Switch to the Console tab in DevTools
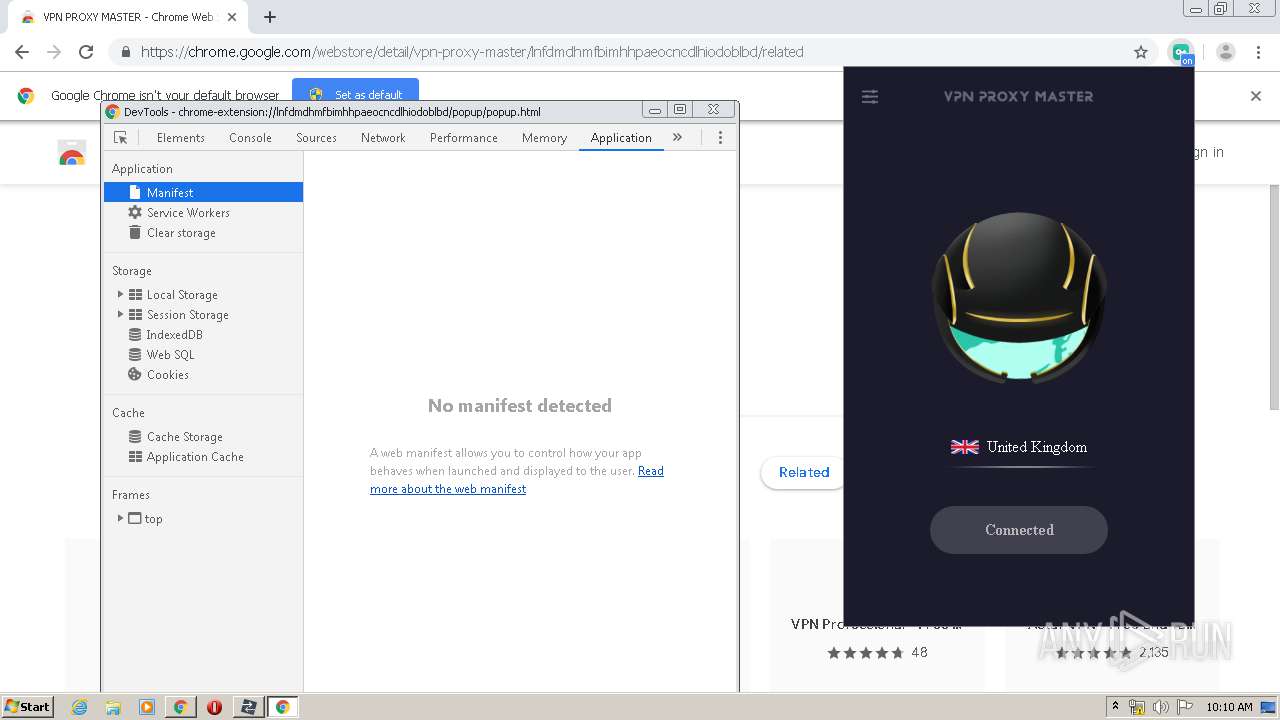Viewport: 1280px width, 720px height. [250, 138]
